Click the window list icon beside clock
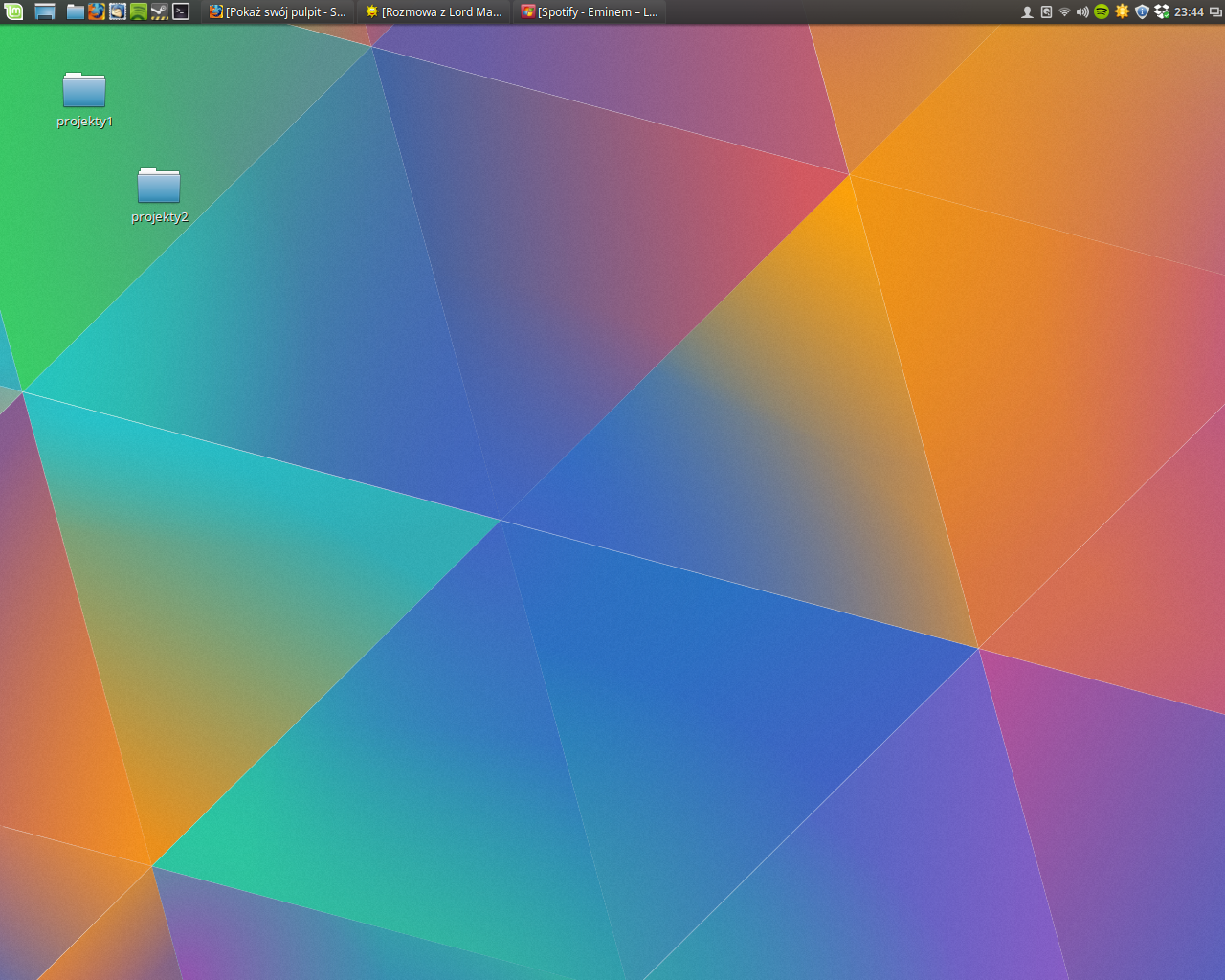1225x980 pixels. (x=1215, y=12)
